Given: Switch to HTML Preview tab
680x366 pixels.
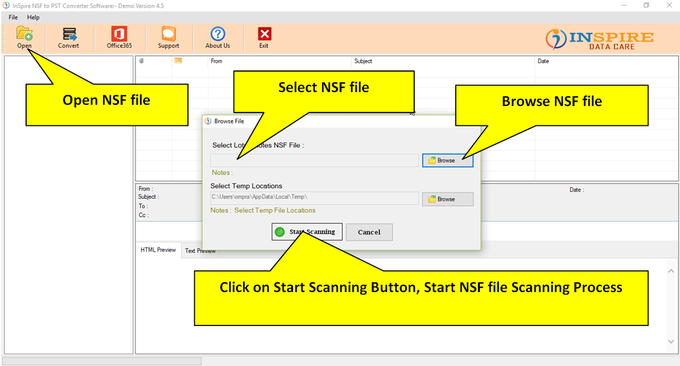Looking at the screenshot, I should 158,250.
